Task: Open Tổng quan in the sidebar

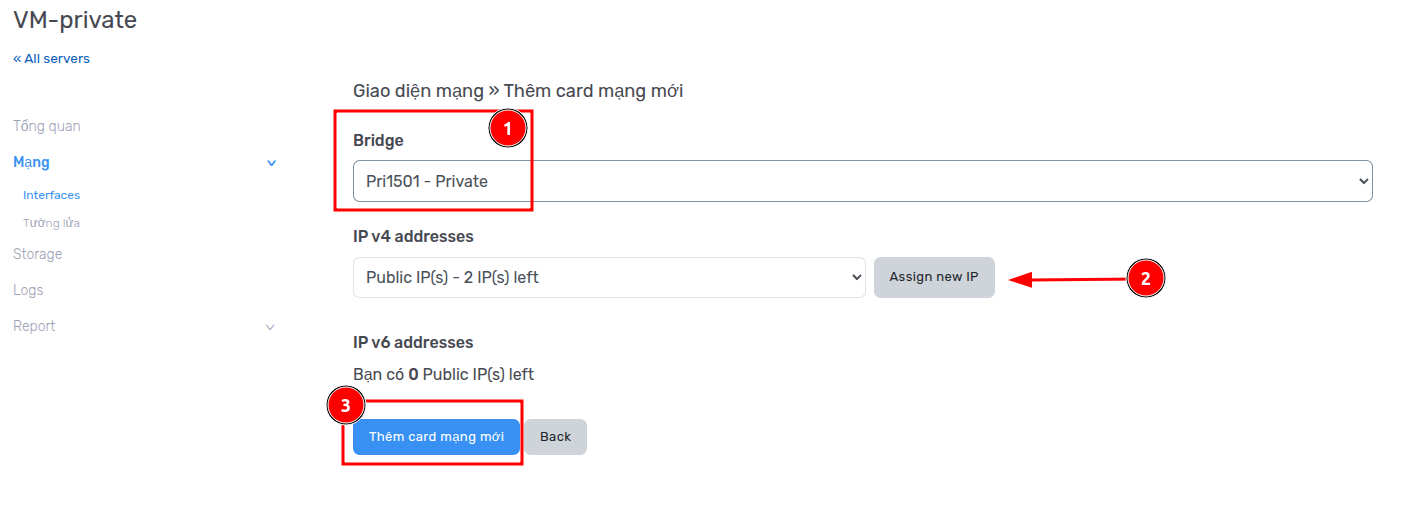Action: [x=47, y=126]
